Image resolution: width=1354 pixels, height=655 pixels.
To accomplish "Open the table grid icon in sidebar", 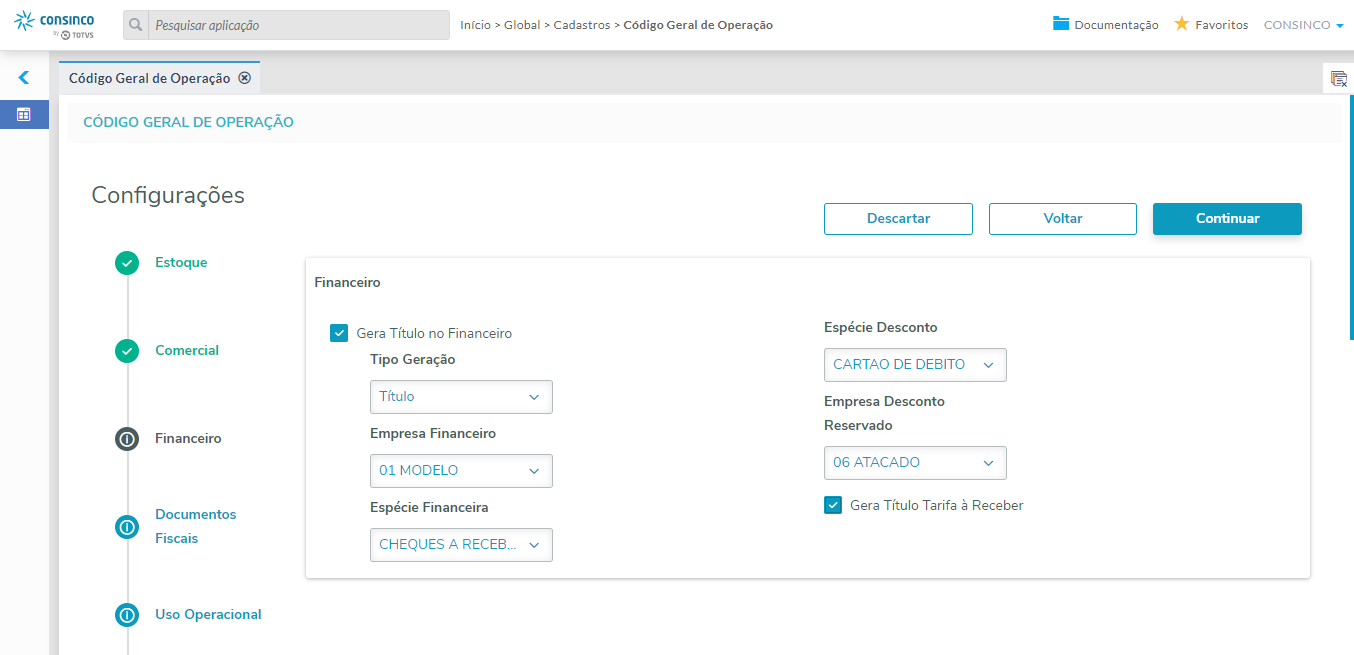I will [24, 115].
